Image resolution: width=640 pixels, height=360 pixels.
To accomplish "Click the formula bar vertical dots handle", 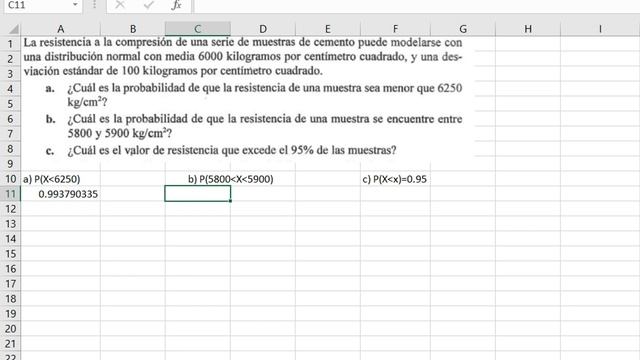I will click(x=94, y=5).
